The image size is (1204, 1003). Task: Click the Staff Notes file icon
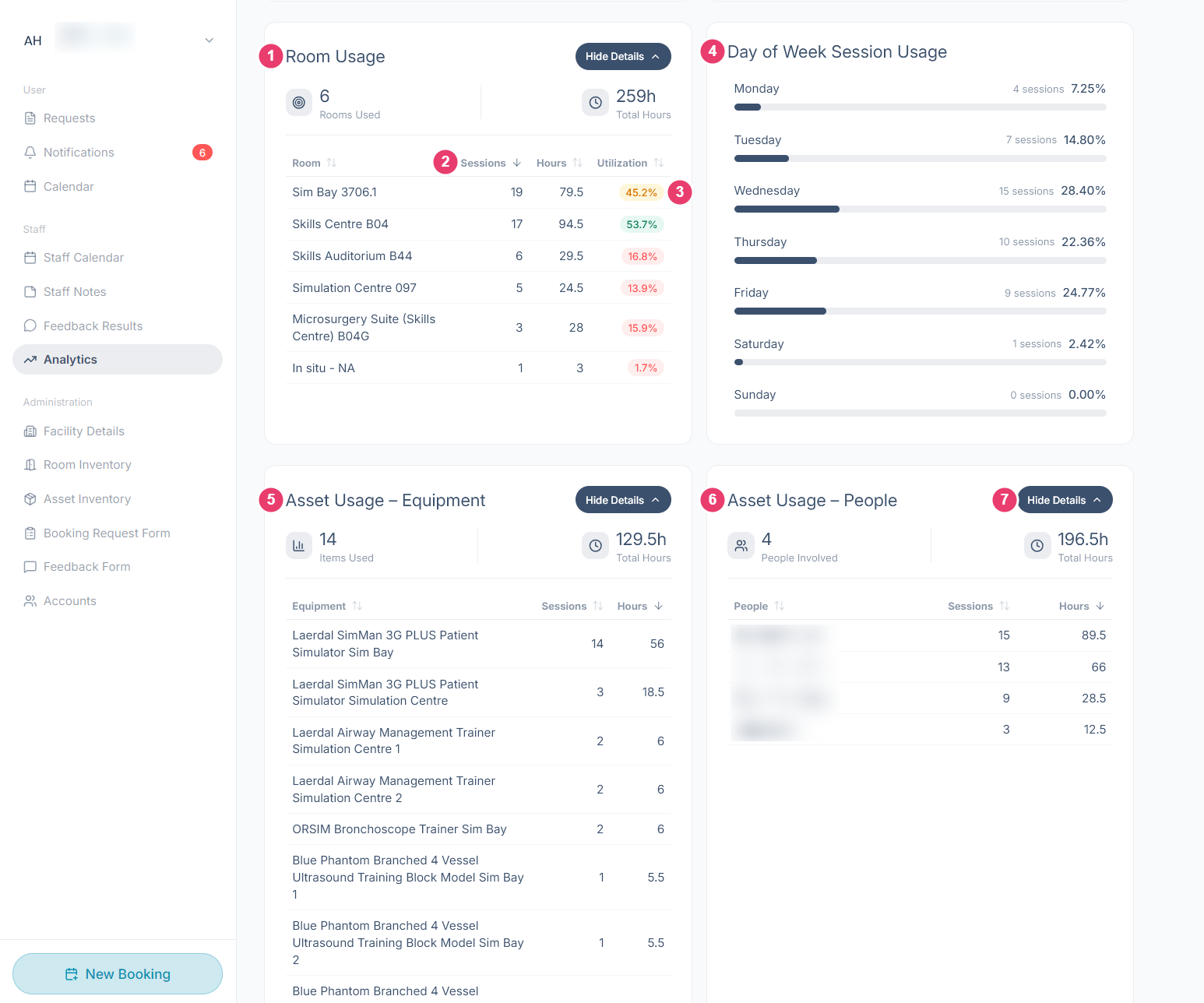pyautogui.click(x=30, y=292)
